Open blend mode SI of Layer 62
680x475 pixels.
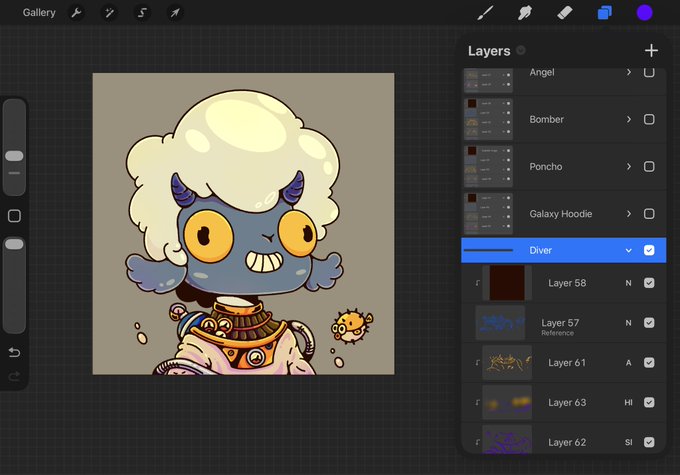tap(628, 442)
